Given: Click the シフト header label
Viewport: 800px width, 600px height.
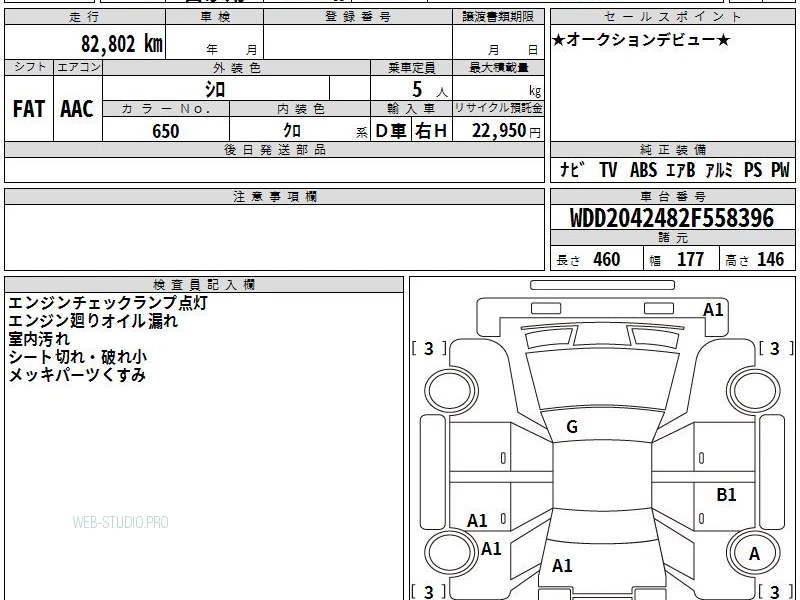Looking at the screenshot, I should click(30, 67).
